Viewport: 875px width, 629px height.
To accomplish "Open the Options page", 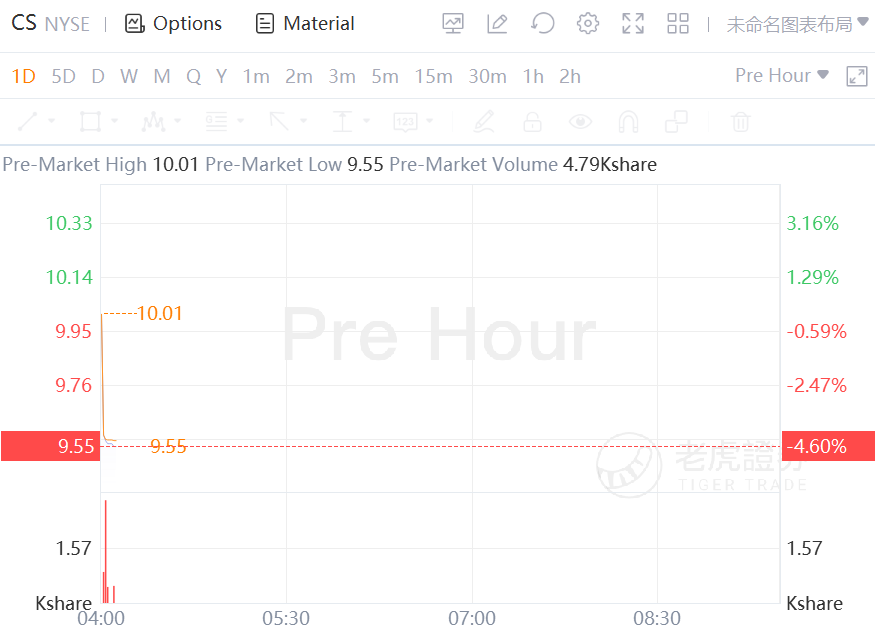I will [173, 23].
